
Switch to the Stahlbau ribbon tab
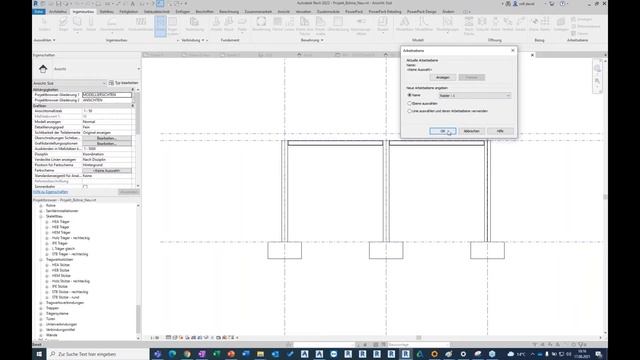coord(107,11)
